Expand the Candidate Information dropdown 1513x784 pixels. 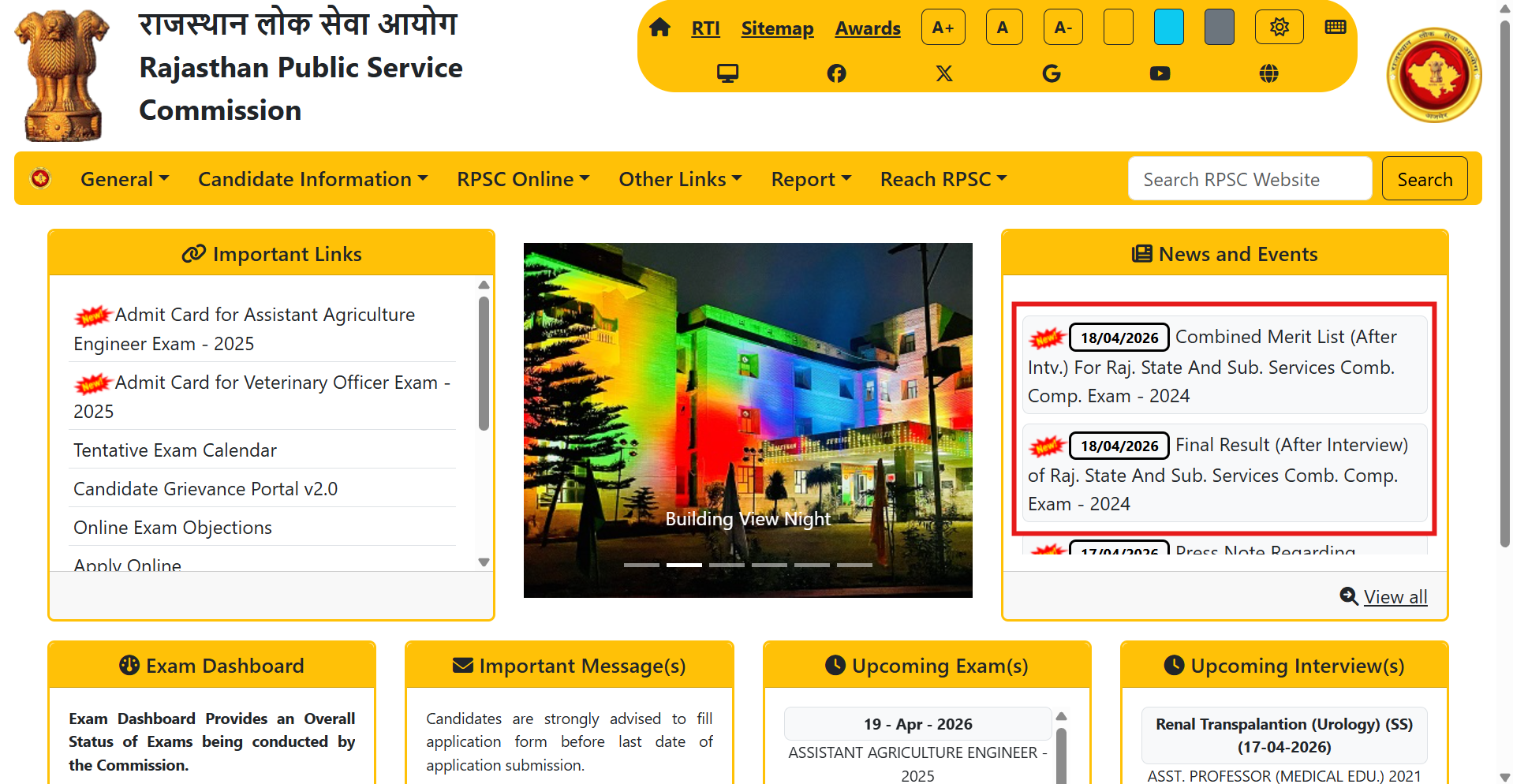pyautogui.click(x=312, y=179)
